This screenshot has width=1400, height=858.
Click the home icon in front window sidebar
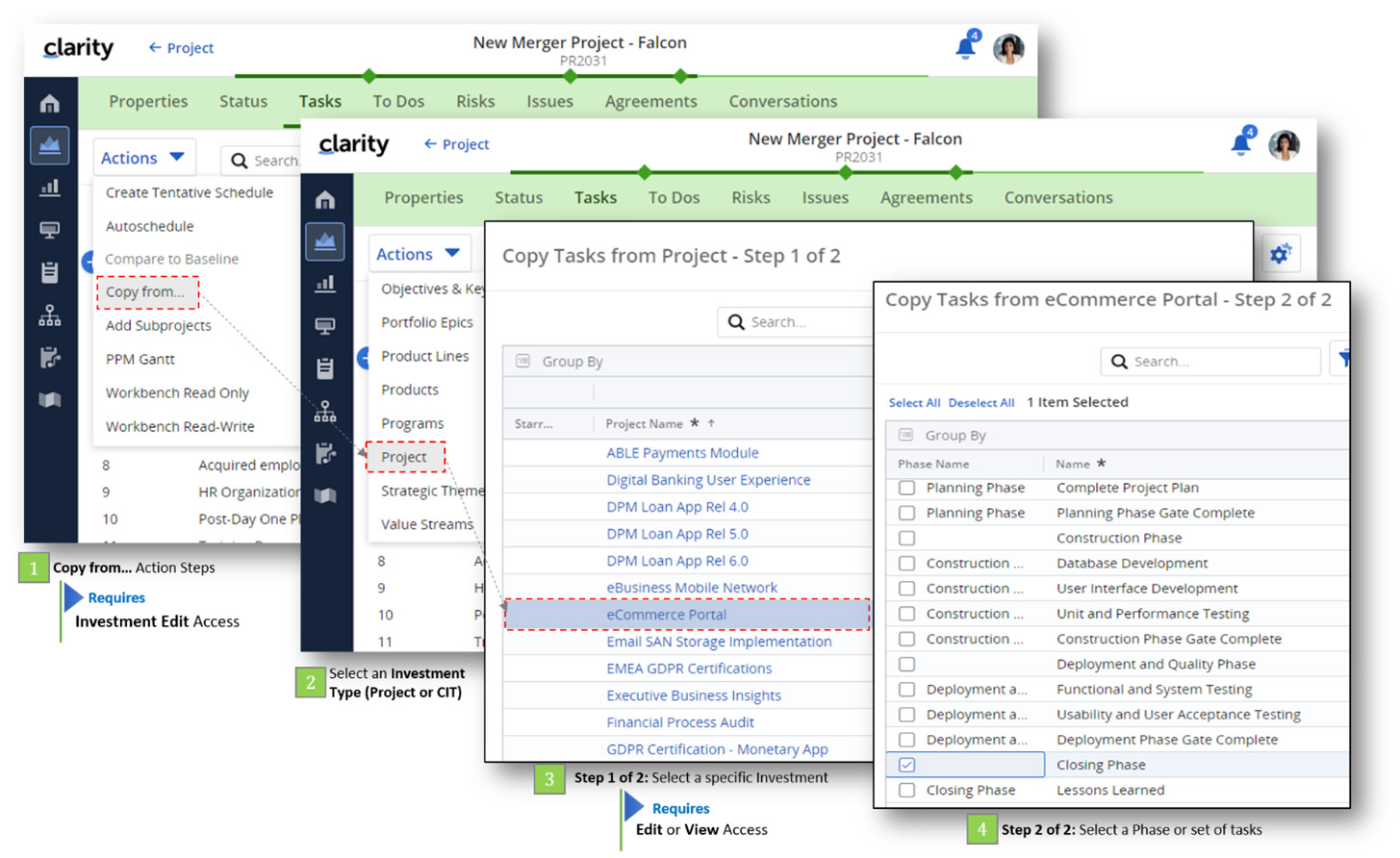[325, 199]
